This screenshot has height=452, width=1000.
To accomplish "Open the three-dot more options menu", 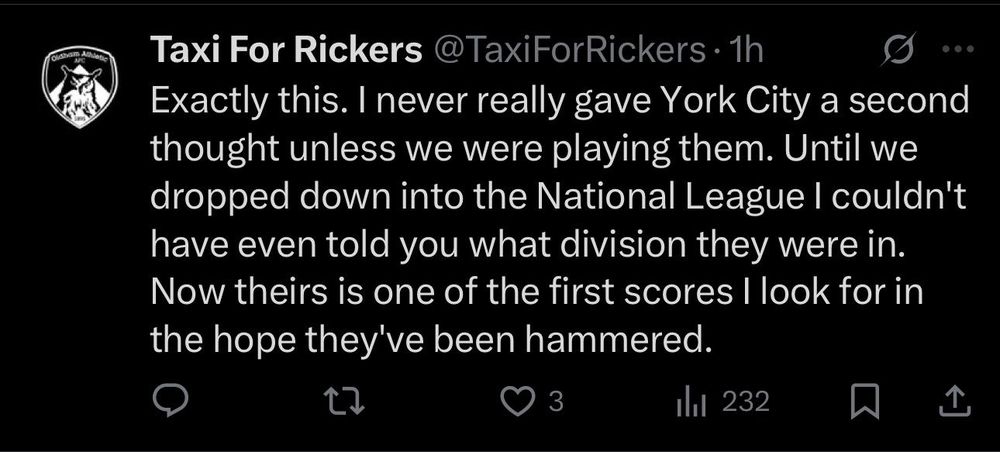I will click(x=955, y=50).
